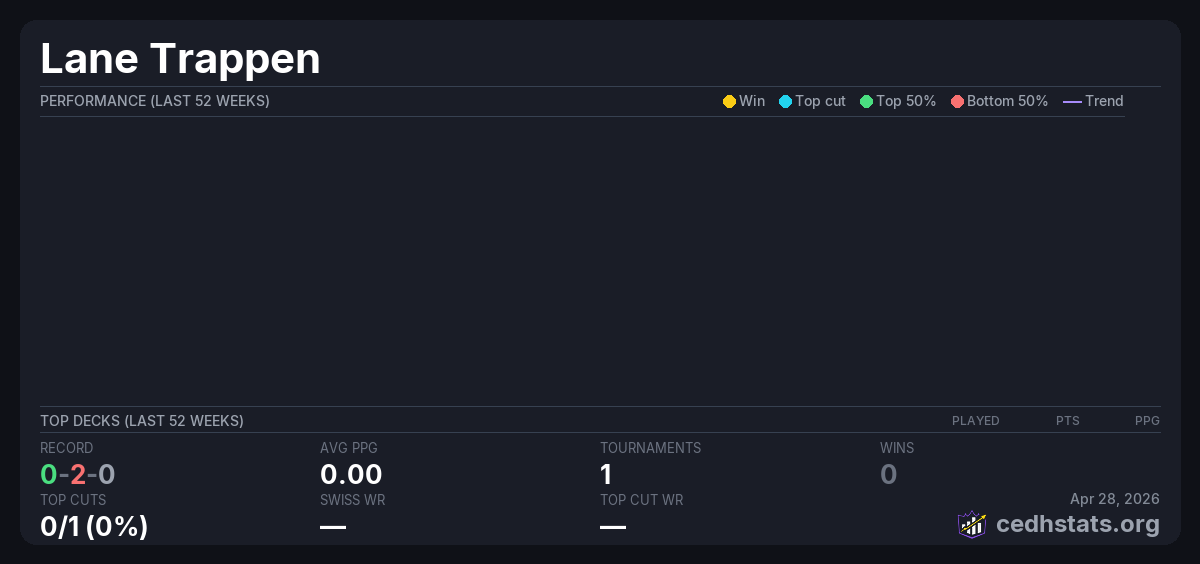Image resolution: width=1200 pixels, height=564 pixels.
Task: Click the Top Decks (Last 52 Weeks) heading
Action: pos(141,421)
